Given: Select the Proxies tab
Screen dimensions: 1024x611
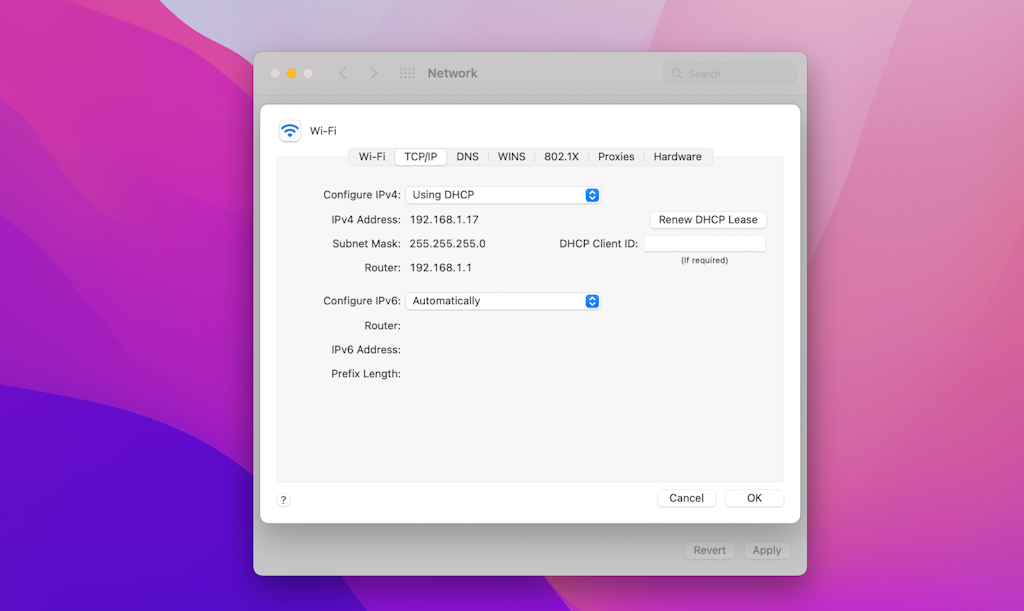Looking at the screenshot, I should click(615, 156).
